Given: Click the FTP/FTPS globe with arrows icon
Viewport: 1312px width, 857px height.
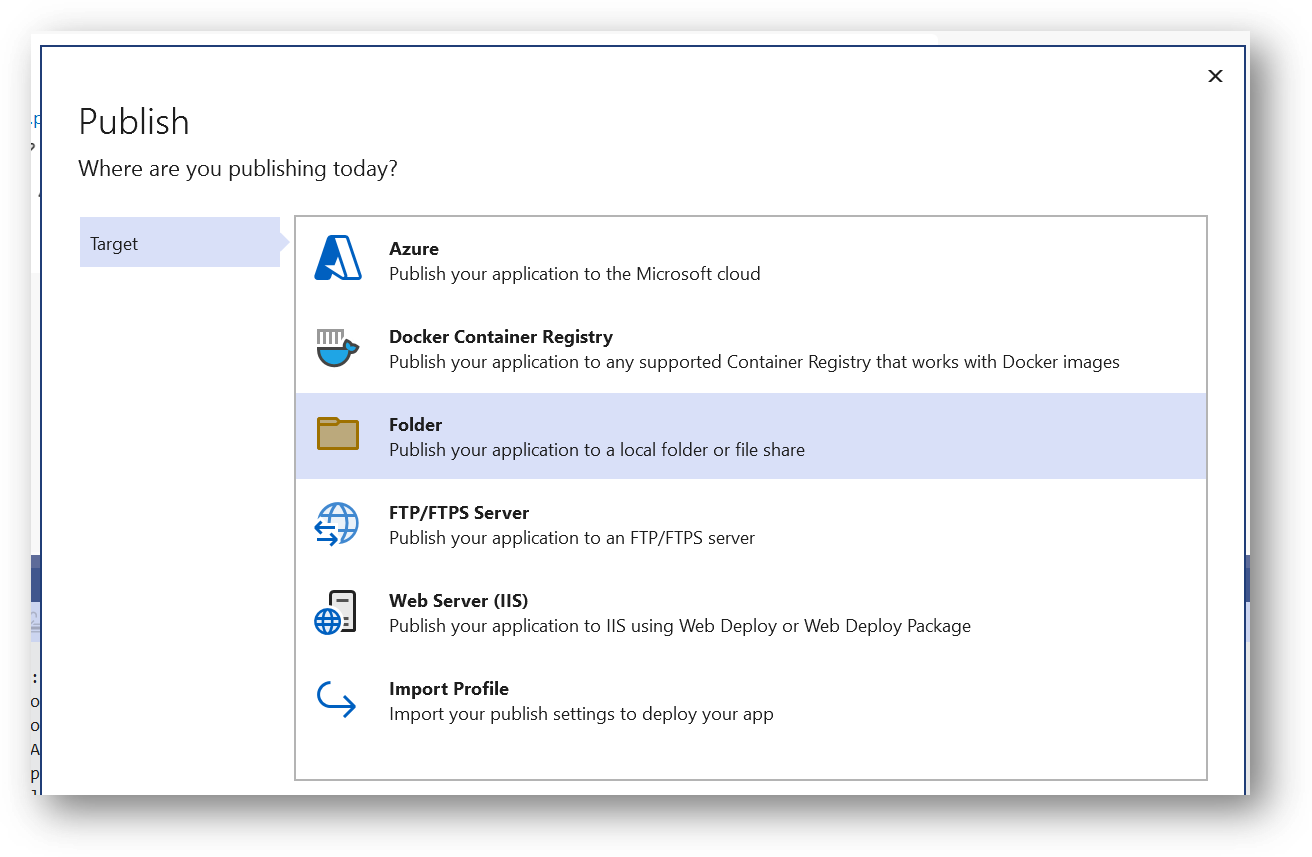Looking at the screenshot, I should [x=337, y=523].
